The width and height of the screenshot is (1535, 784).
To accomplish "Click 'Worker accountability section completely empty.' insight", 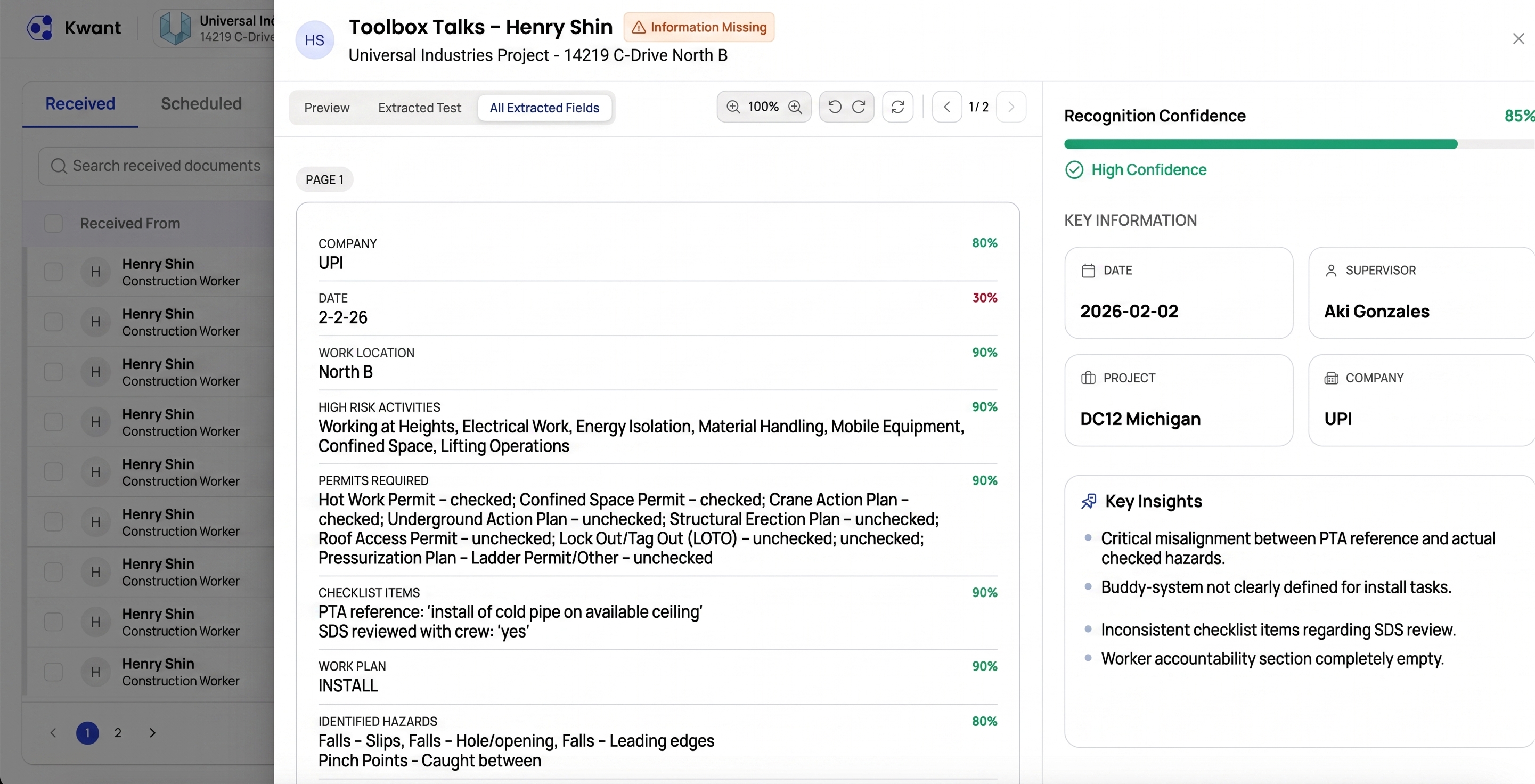I will [x=1272, y=659].
